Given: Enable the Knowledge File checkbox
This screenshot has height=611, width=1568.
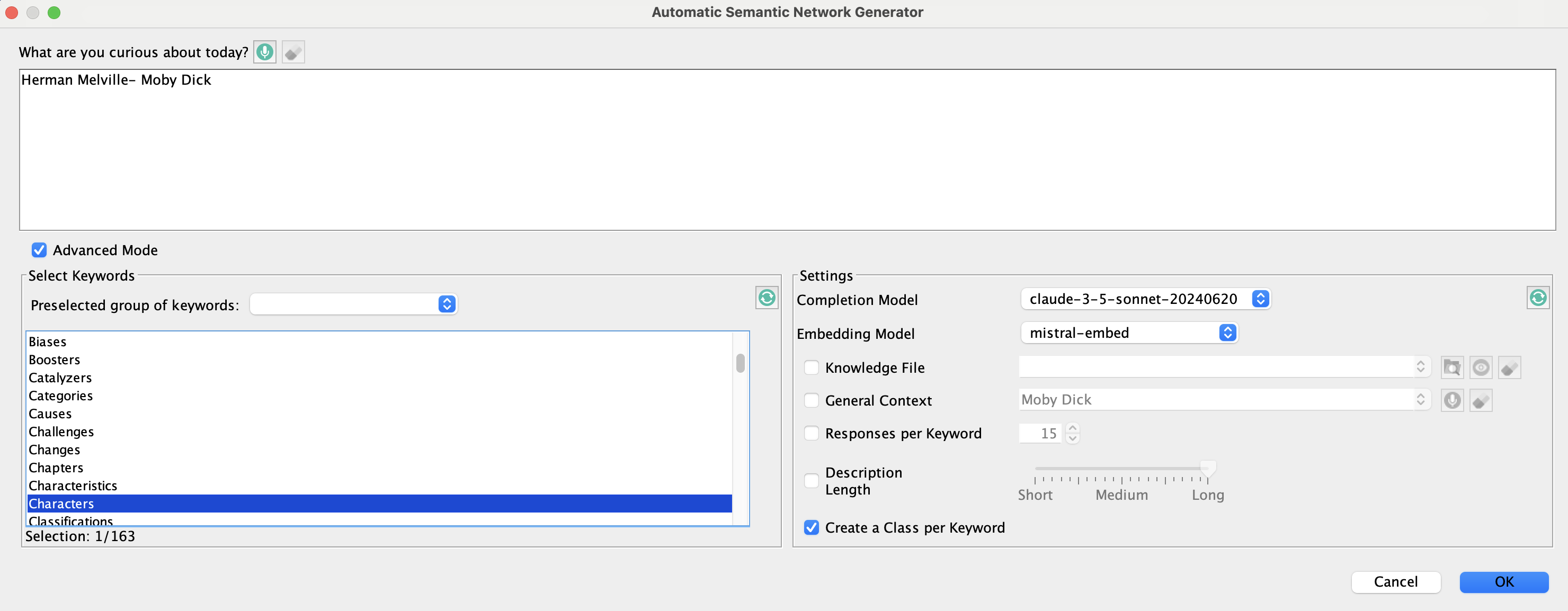Looking at the screenshot, I should click(x=811, y=367).
